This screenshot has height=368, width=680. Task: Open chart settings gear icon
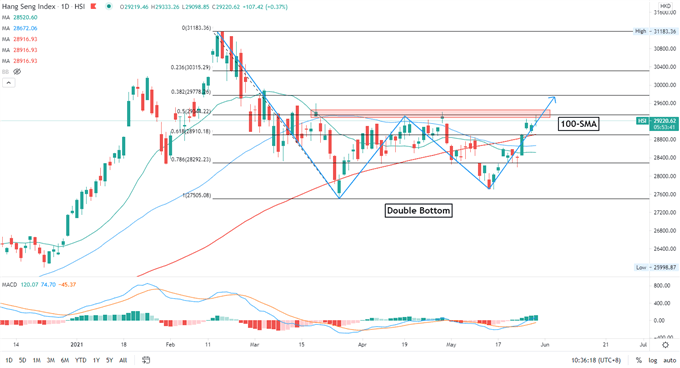click(x=665, y=345)
